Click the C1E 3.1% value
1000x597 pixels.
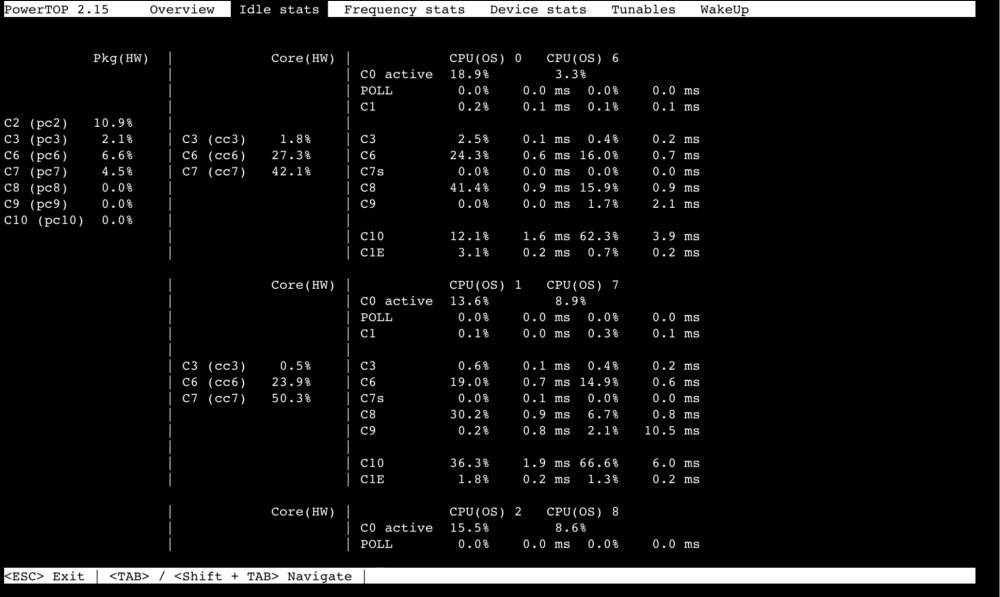click(x=473, y=253)
